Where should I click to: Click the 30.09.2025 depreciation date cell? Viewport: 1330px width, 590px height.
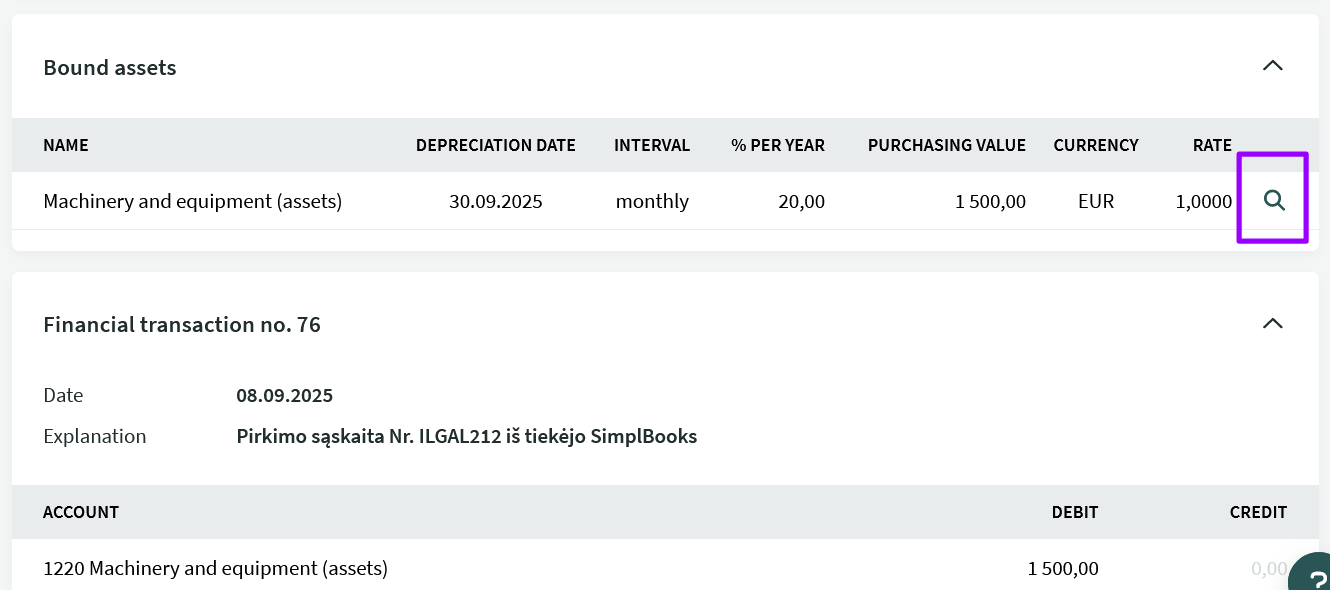(495, 201)
